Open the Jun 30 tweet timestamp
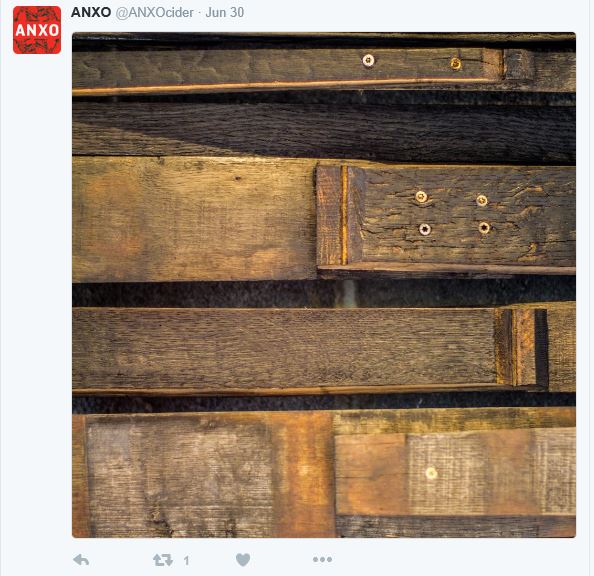 (225, 12)
